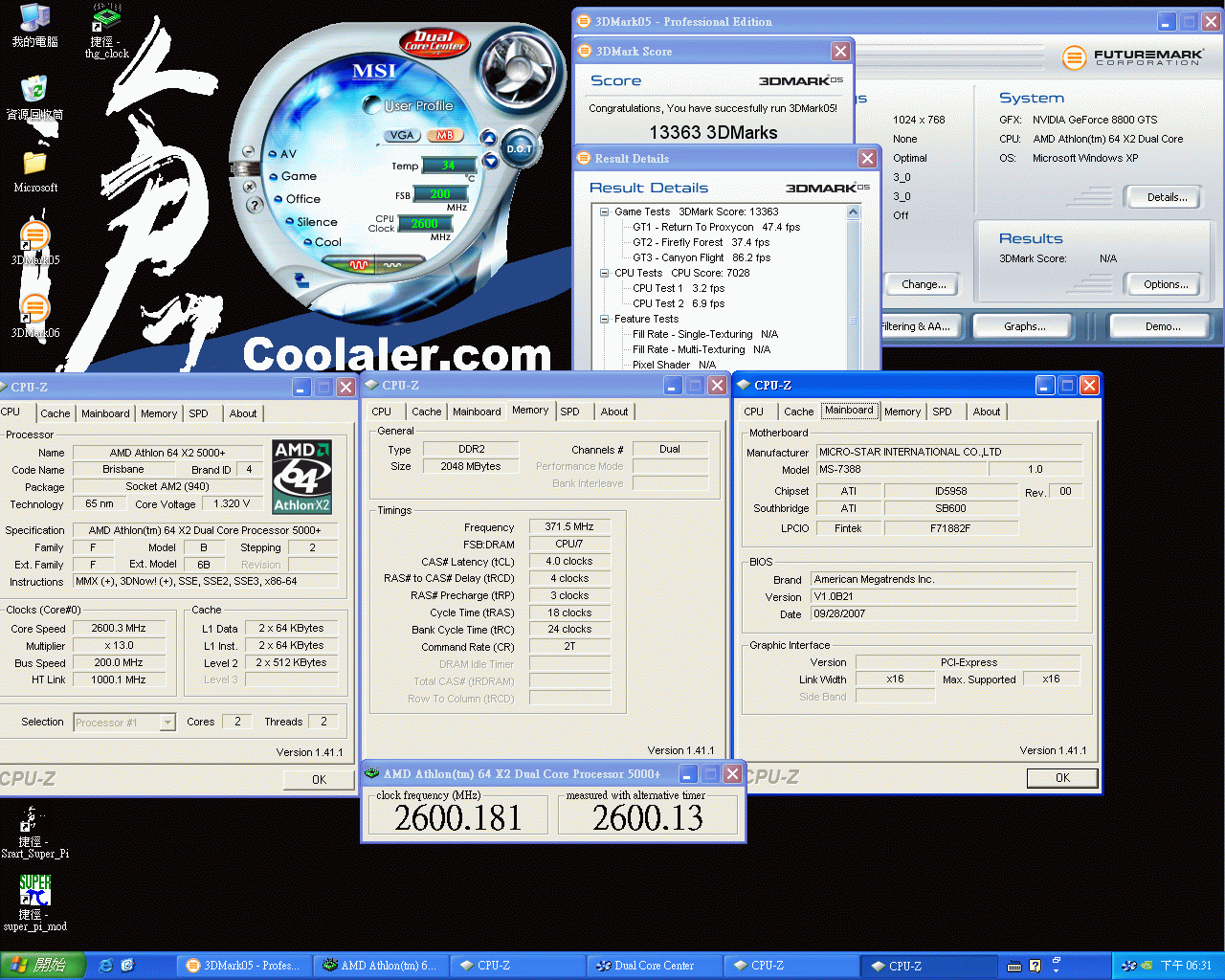
Task: Select the AV mode in Dual Core Center
Action: click(x=283, y=154)
